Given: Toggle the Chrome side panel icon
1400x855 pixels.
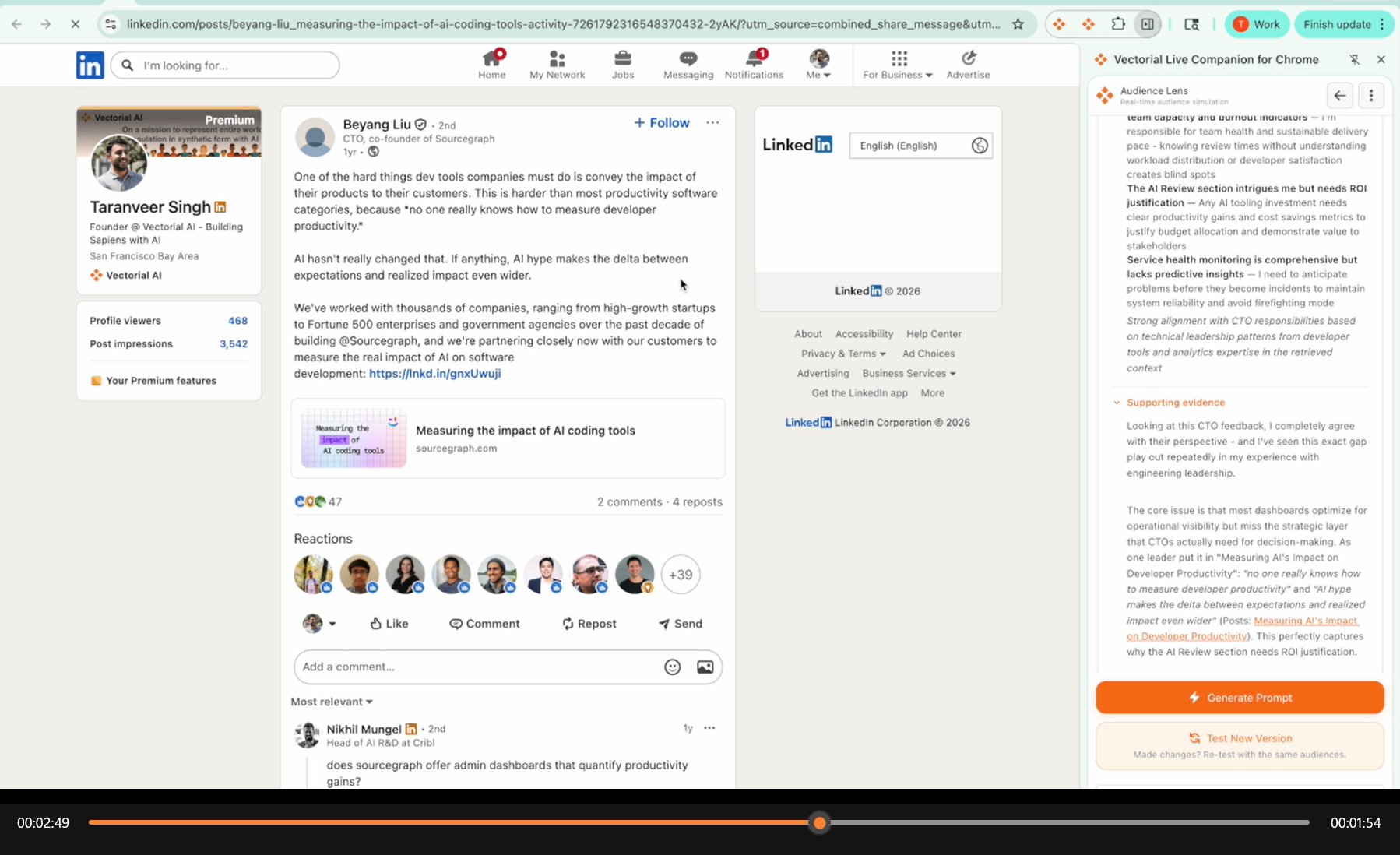Looking at the screenshot, I should (1148, 24).
